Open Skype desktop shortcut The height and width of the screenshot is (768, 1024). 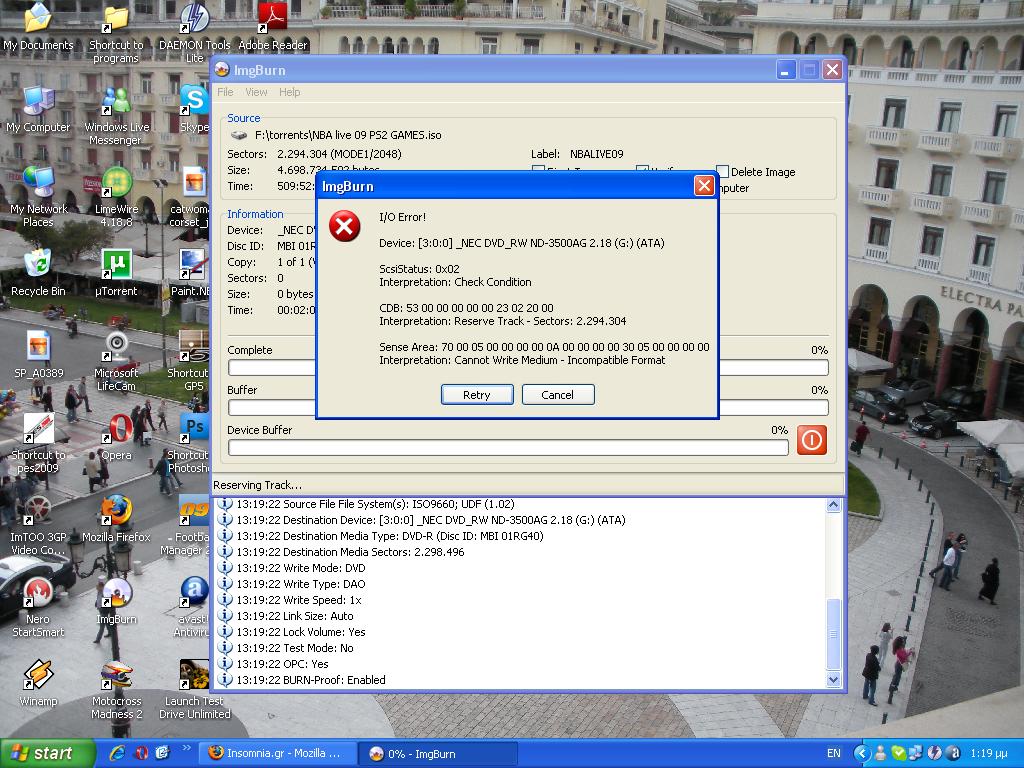(195, 110)
